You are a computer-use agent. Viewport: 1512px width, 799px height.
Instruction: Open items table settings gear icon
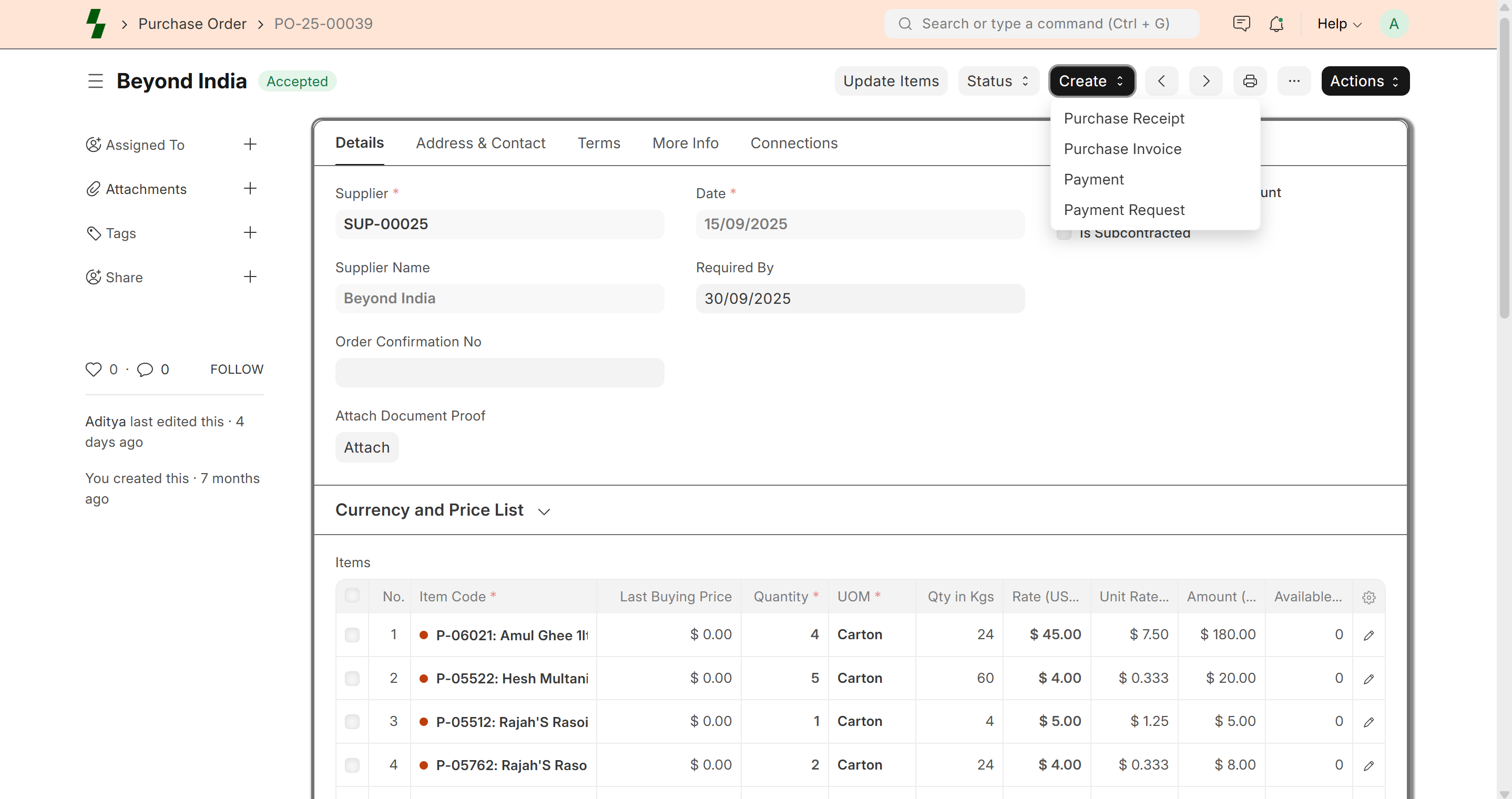(x=1368, y=597)
